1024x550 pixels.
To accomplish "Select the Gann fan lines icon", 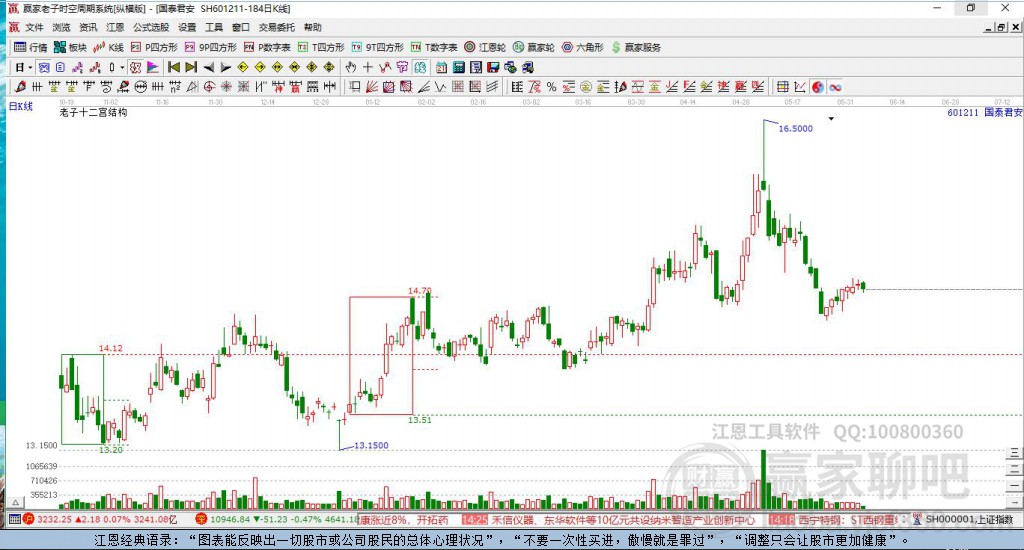I will 372,86.
